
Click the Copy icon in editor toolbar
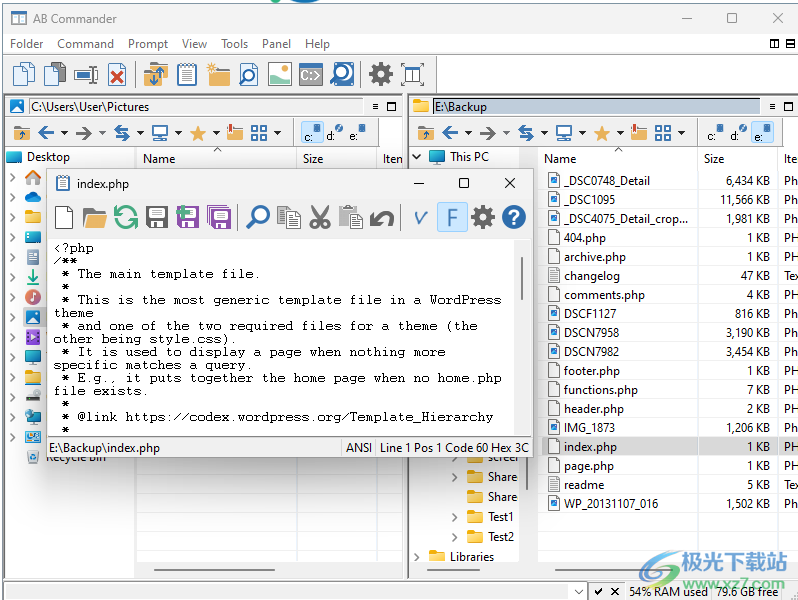point(289,218)
